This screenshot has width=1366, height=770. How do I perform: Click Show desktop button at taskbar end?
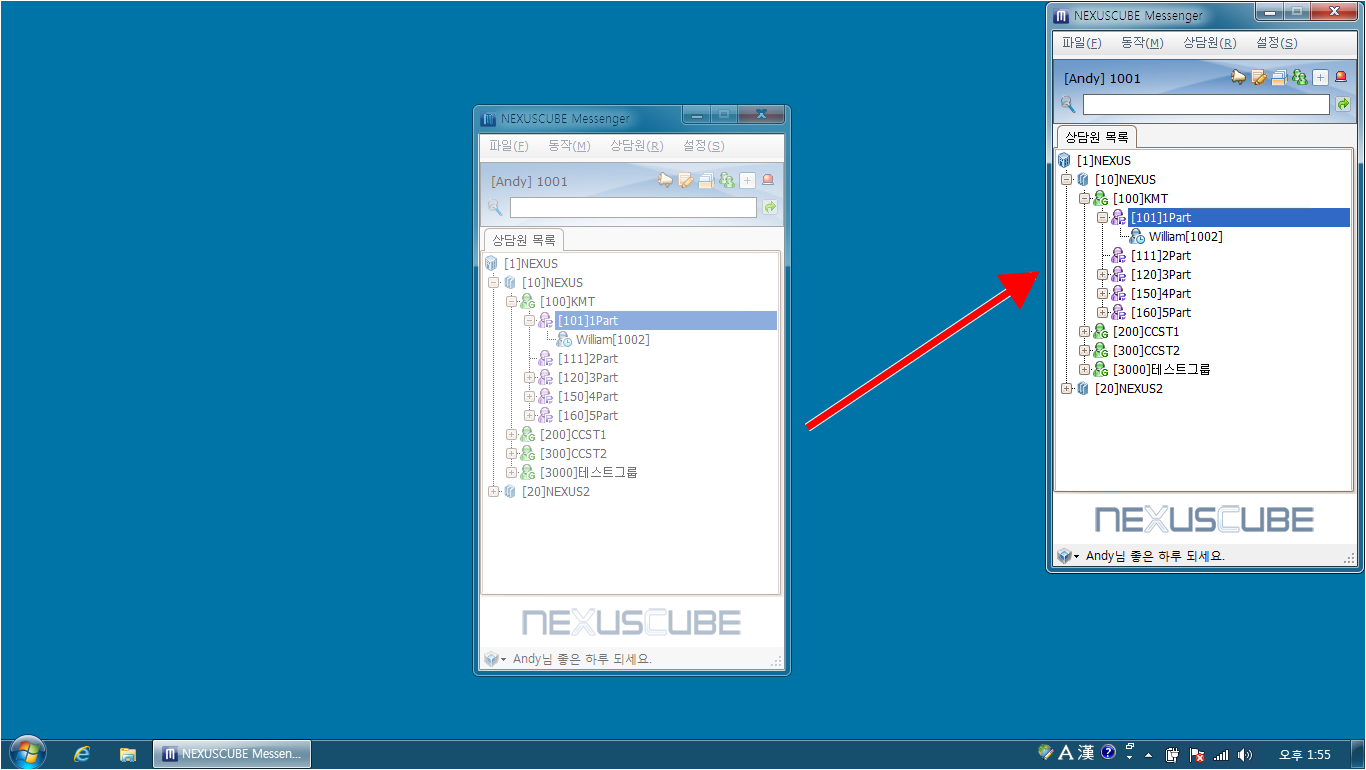point(1359,755)
